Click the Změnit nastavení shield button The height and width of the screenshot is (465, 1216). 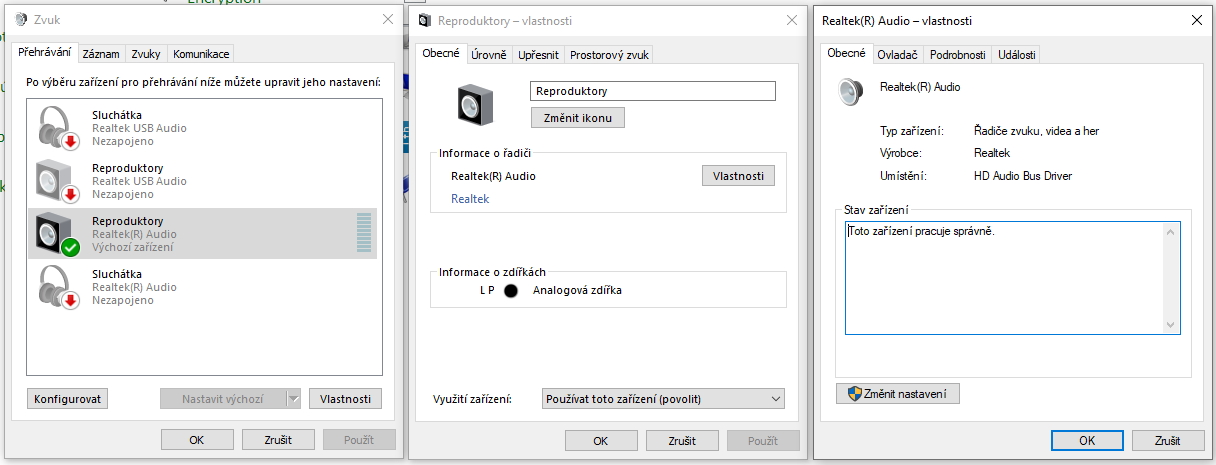pyautogui.click(x=897, y=393)
